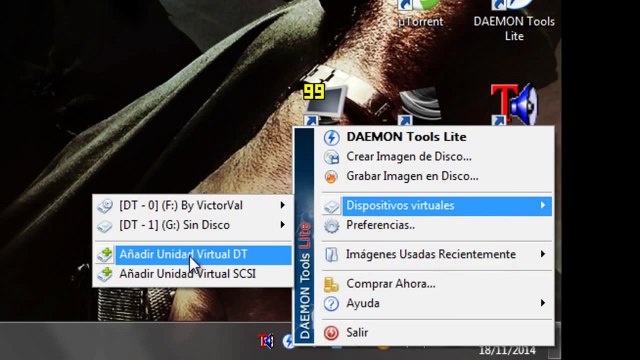Click the red T speaker icon in the taskbar
Image resolution: width=640 pixels, height=360 pixels.
pos(266,341)
